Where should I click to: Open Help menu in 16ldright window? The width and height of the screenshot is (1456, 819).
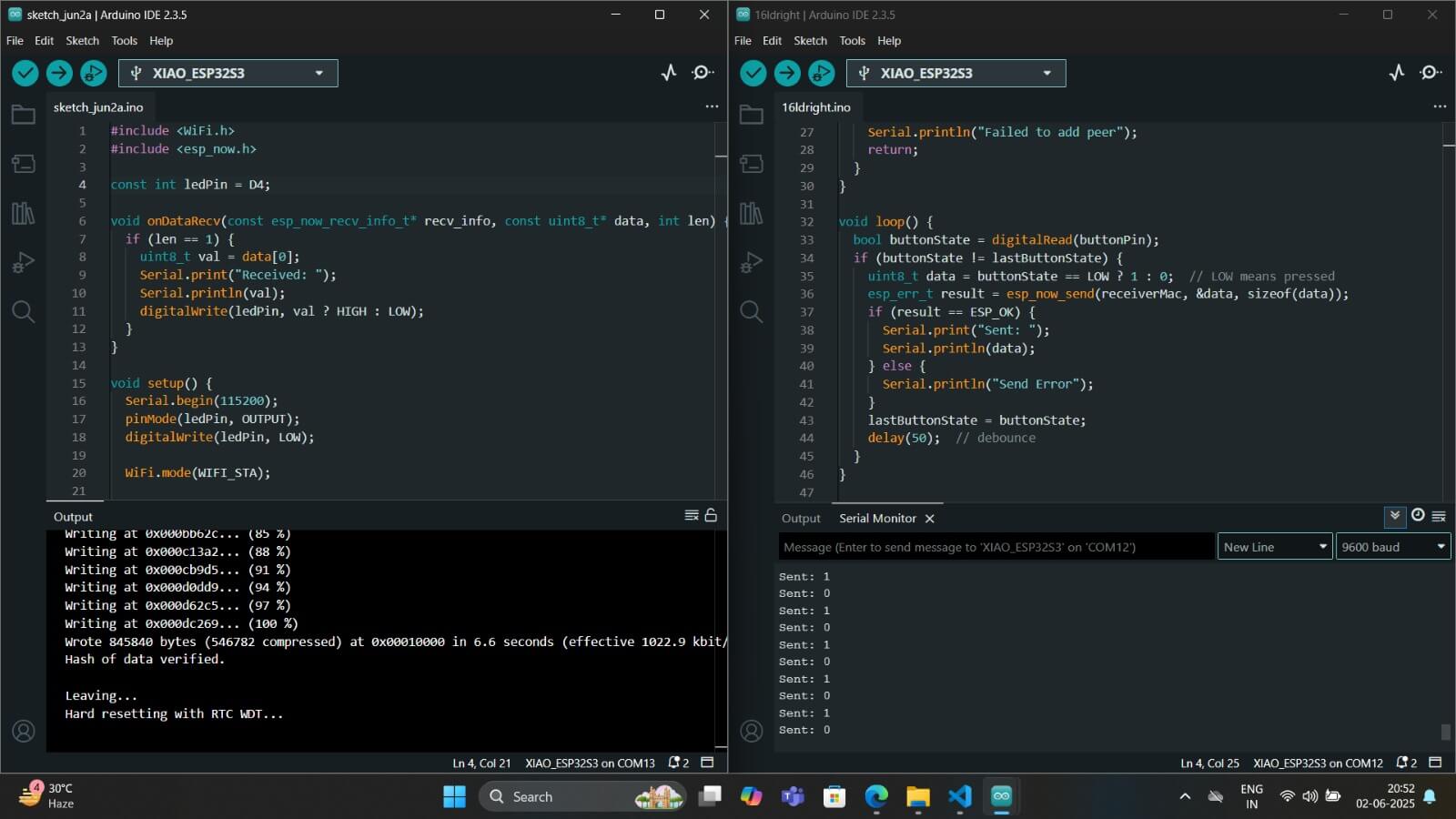tap(889, 41)
